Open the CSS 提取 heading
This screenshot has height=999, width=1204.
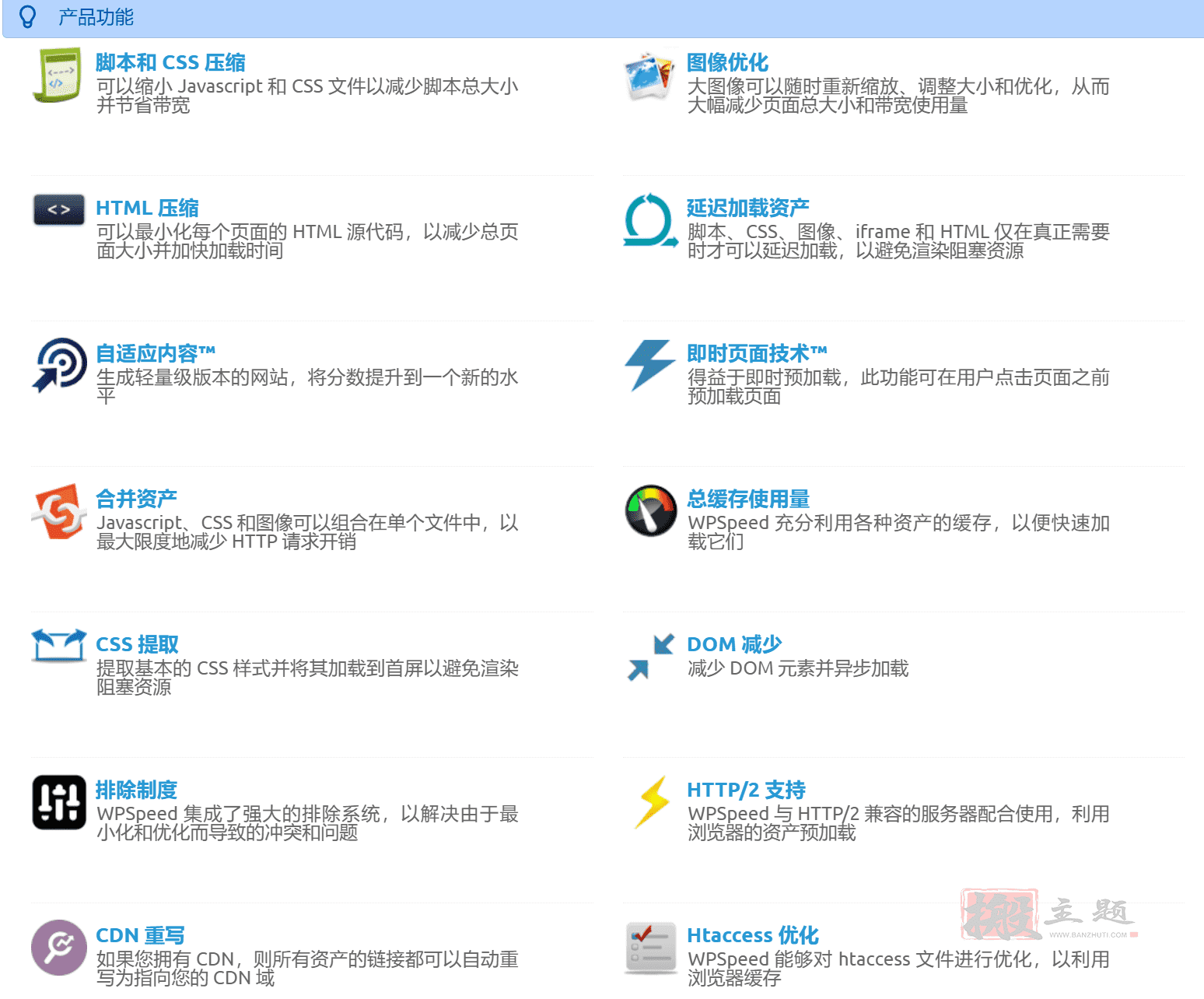(x=137, y=644)
